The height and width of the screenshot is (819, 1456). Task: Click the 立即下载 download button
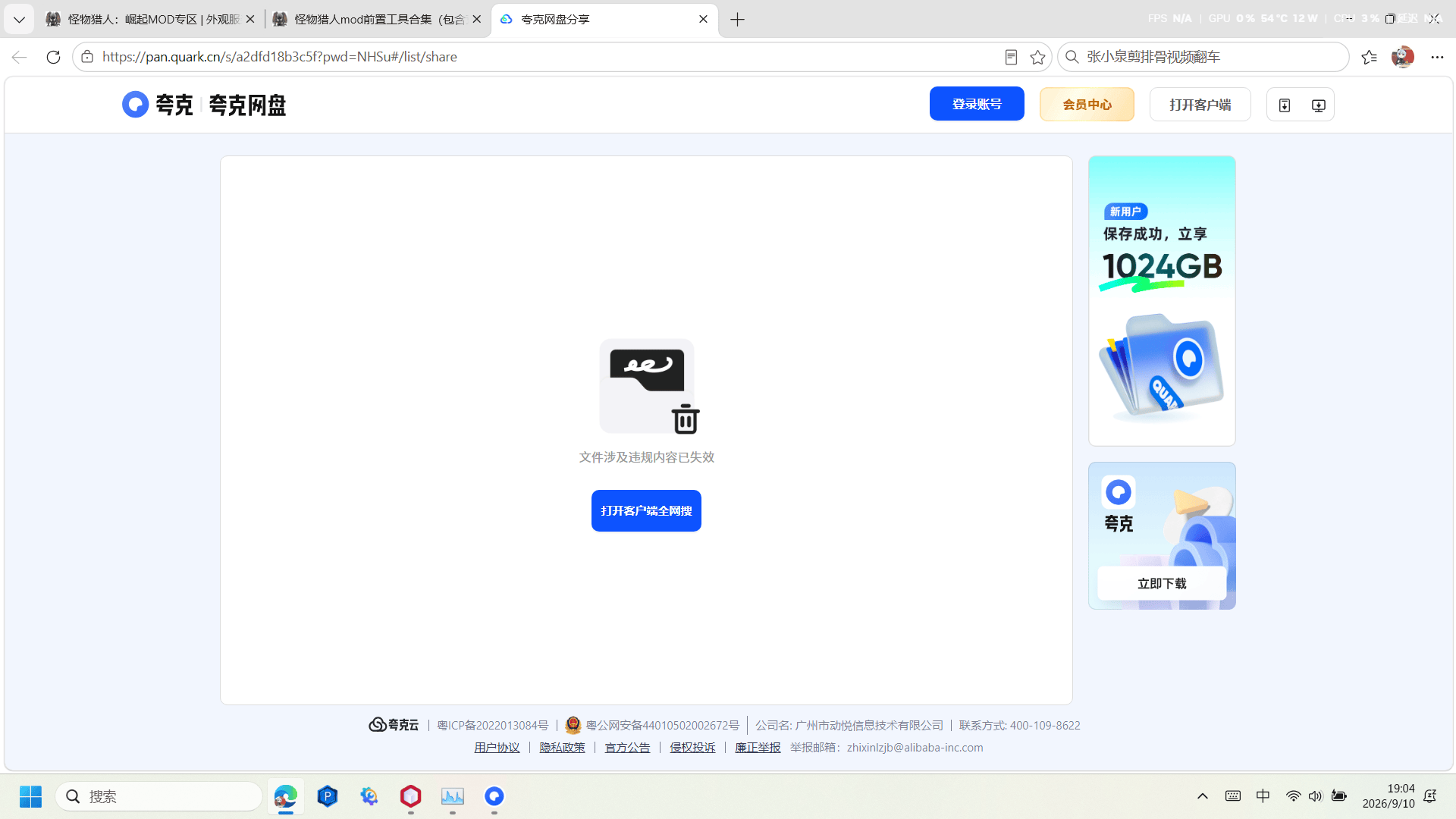point(1162,583)
